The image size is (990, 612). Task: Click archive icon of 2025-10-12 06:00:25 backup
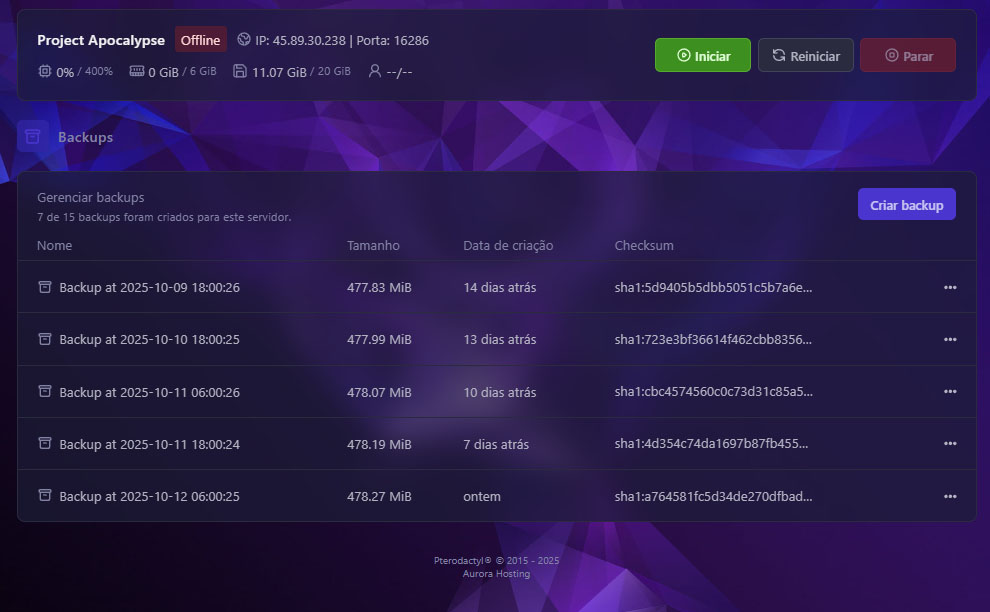[x=45, y=496]
